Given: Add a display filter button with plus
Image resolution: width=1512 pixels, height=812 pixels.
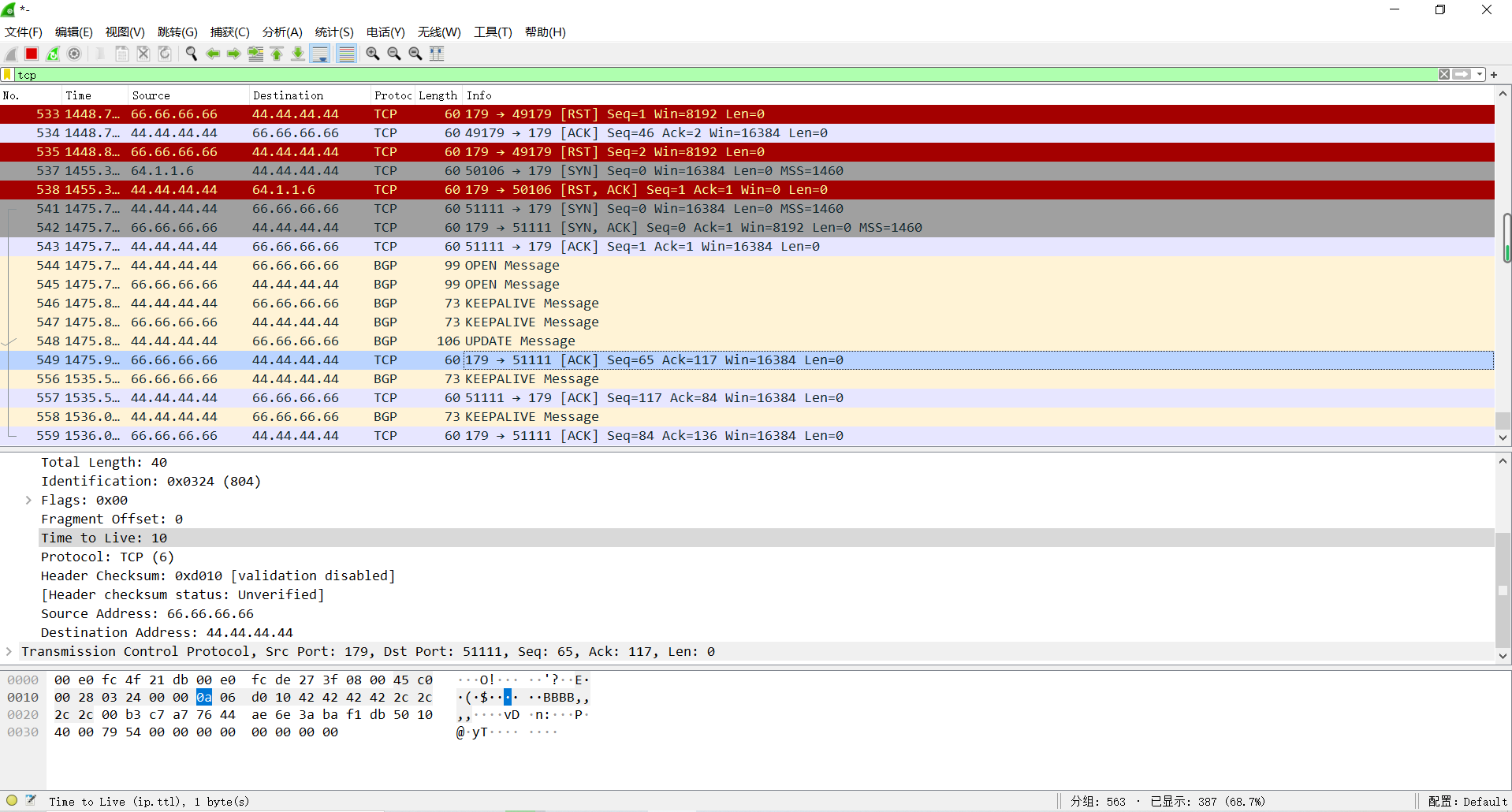Looking at the screenshot, I should pos(1494,75).
